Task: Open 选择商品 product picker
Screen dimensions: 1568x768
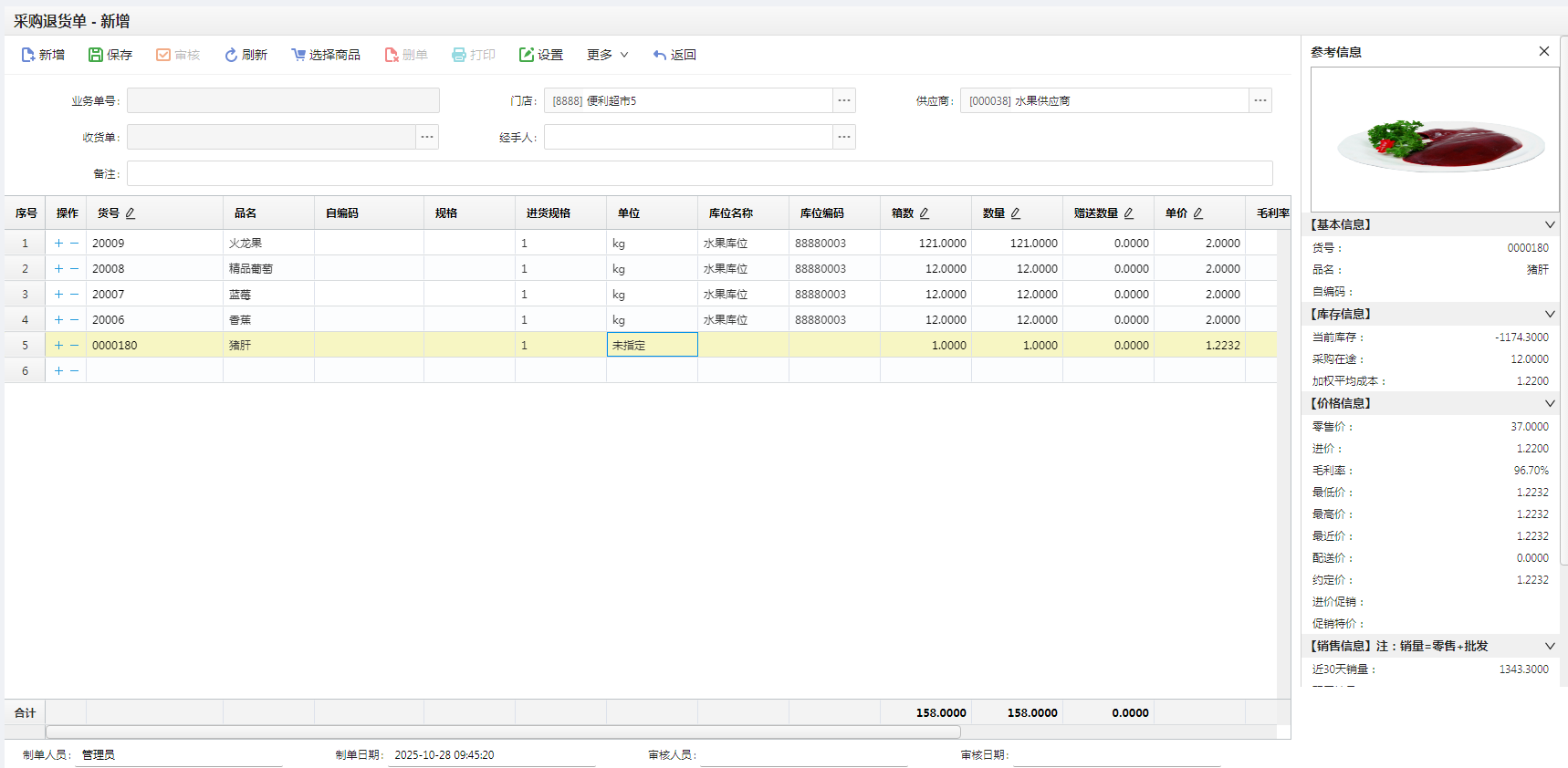Action: click(325, 55)
